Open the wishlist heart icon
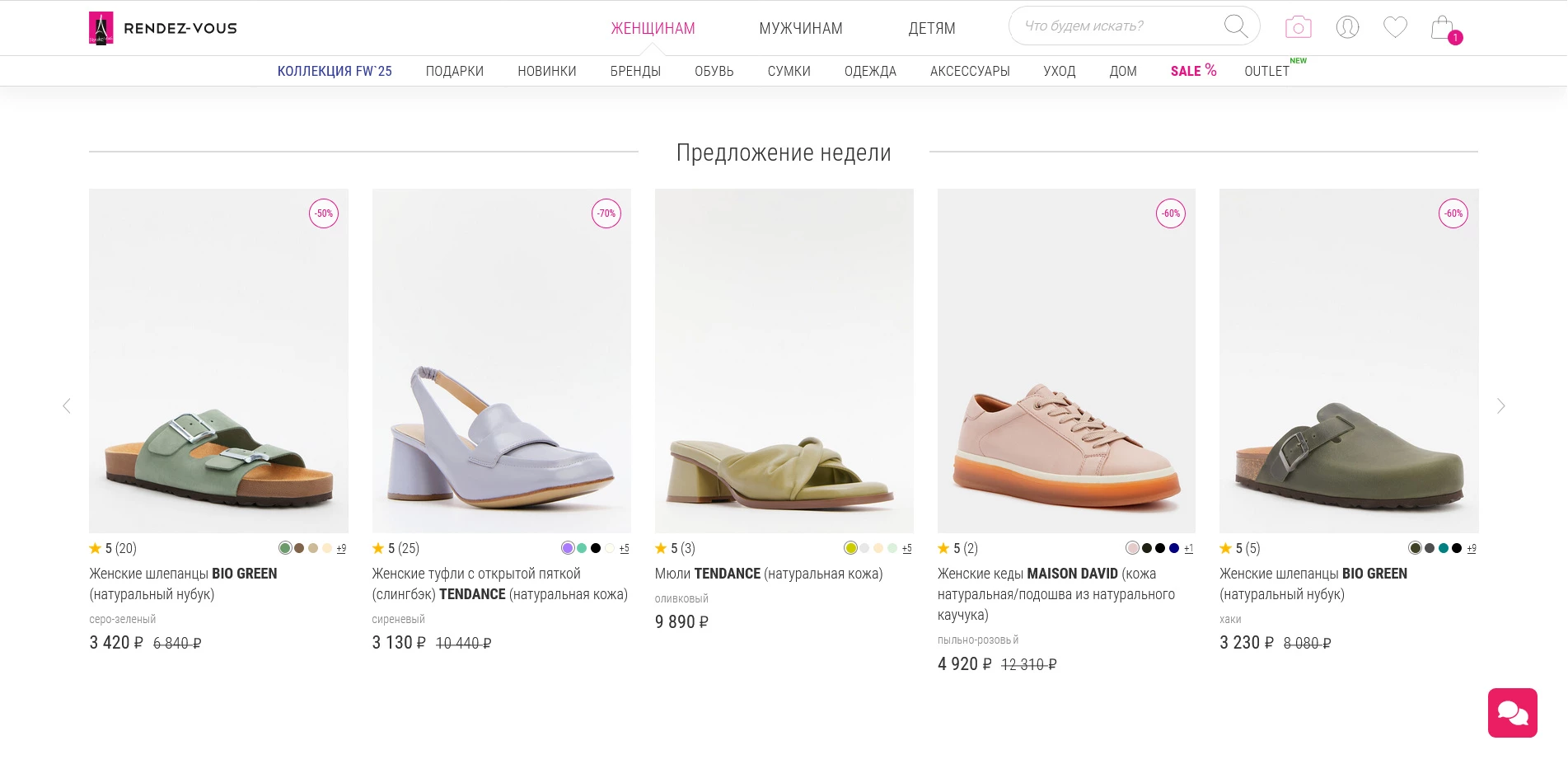Viewport: 1568px width, 764px height. tap(1394, 26)
